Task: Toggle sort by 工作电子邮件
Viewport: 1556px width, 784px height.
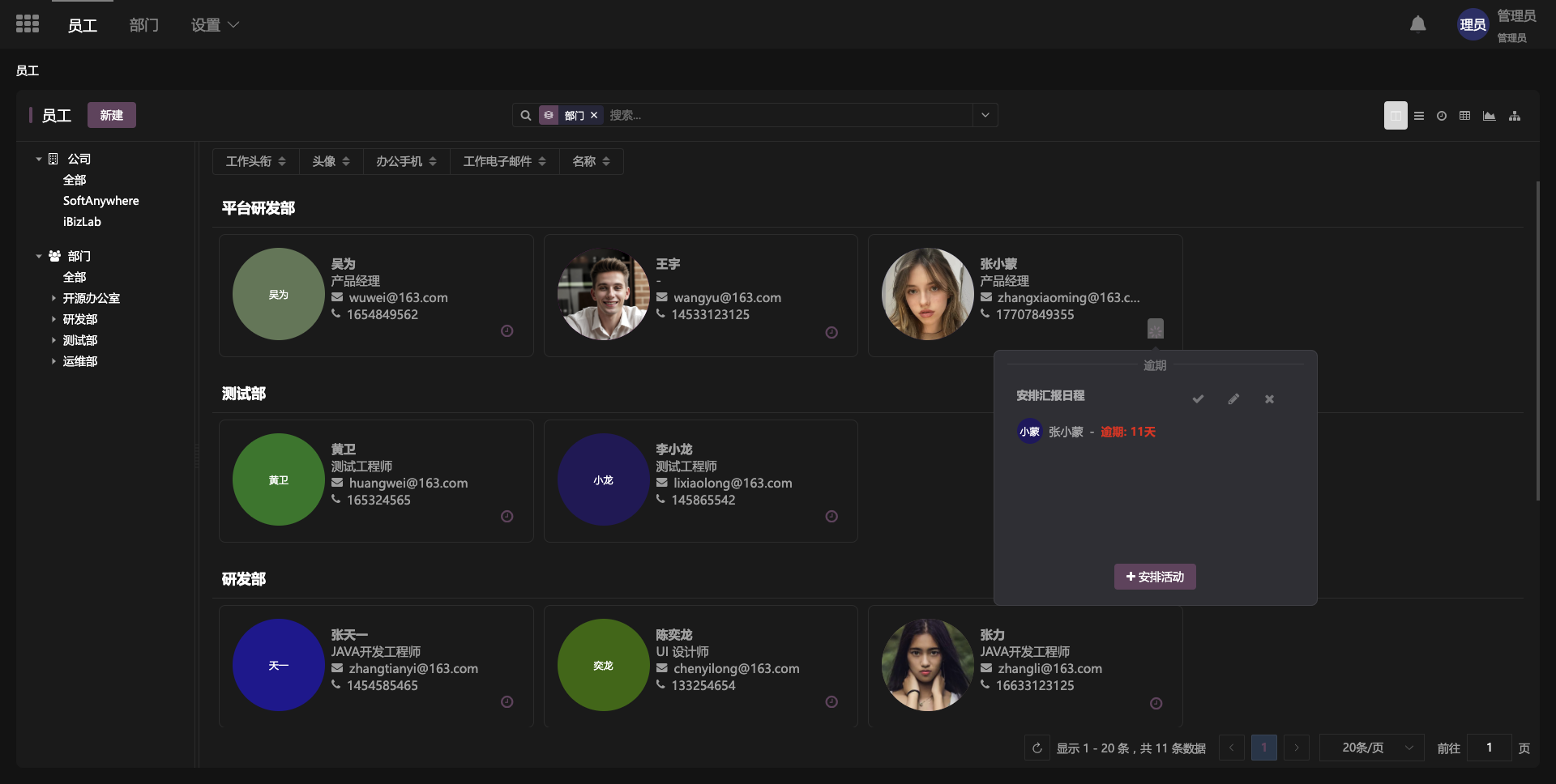Action: 504,161
